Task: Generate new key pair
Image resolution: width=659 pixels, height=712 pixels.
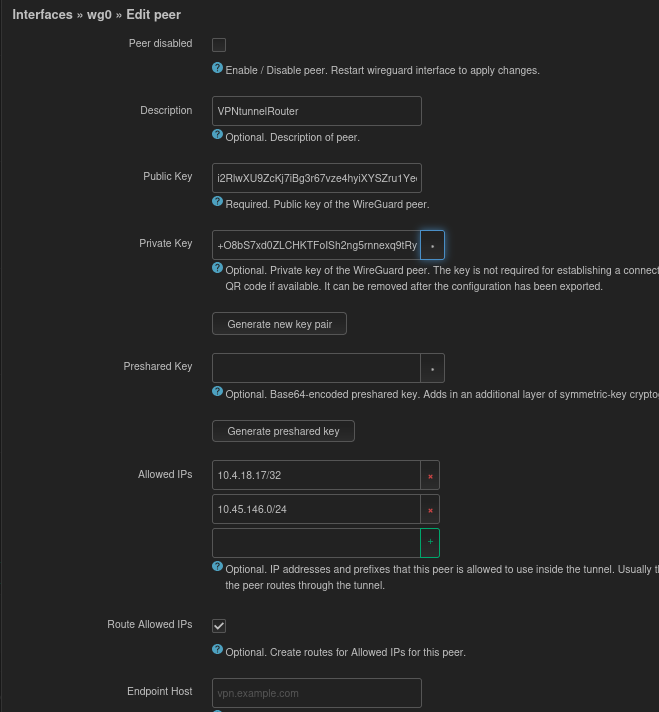Action: [279, 324]
